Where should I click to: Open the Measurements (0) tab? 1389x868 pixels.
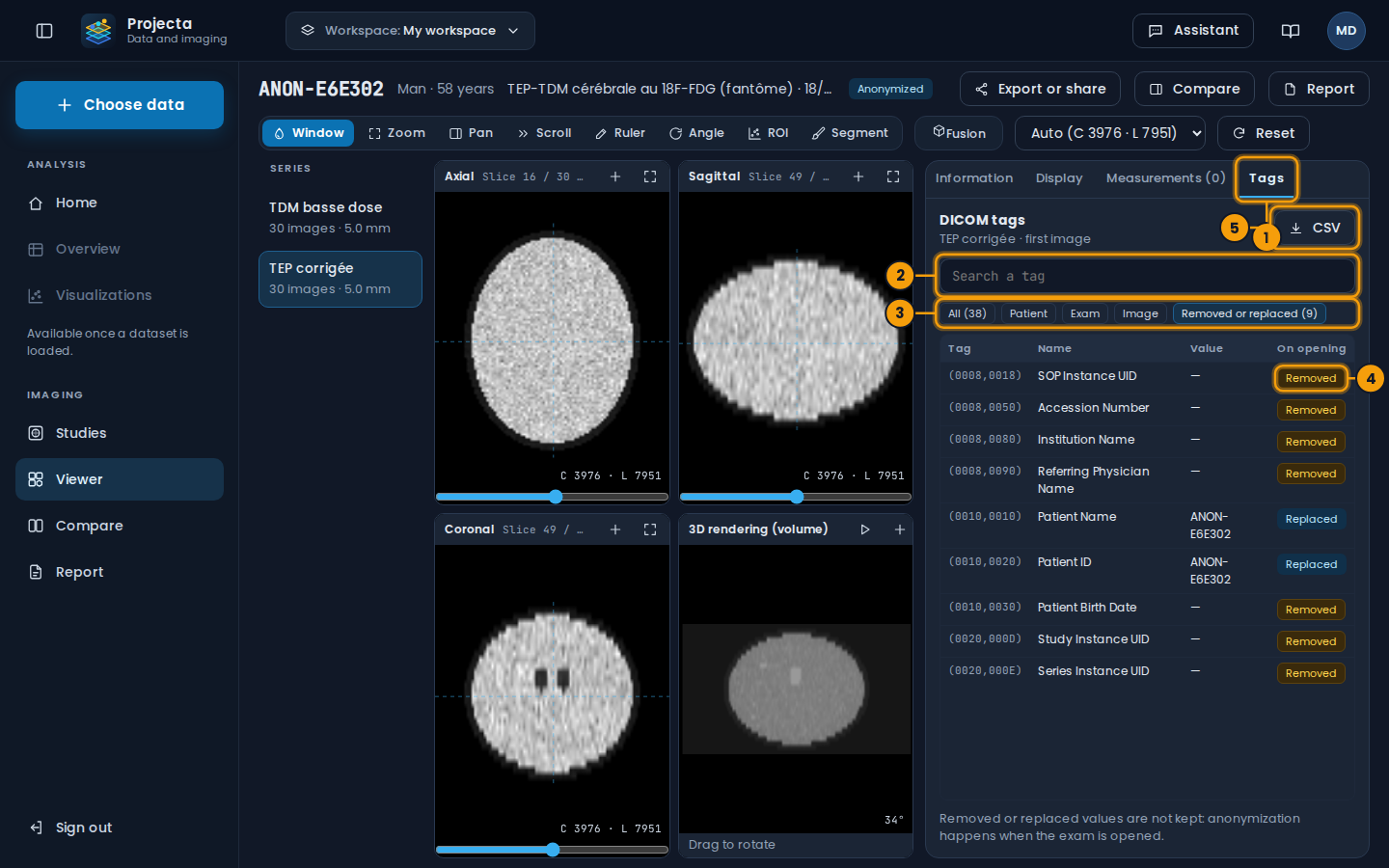(1166, 178)
